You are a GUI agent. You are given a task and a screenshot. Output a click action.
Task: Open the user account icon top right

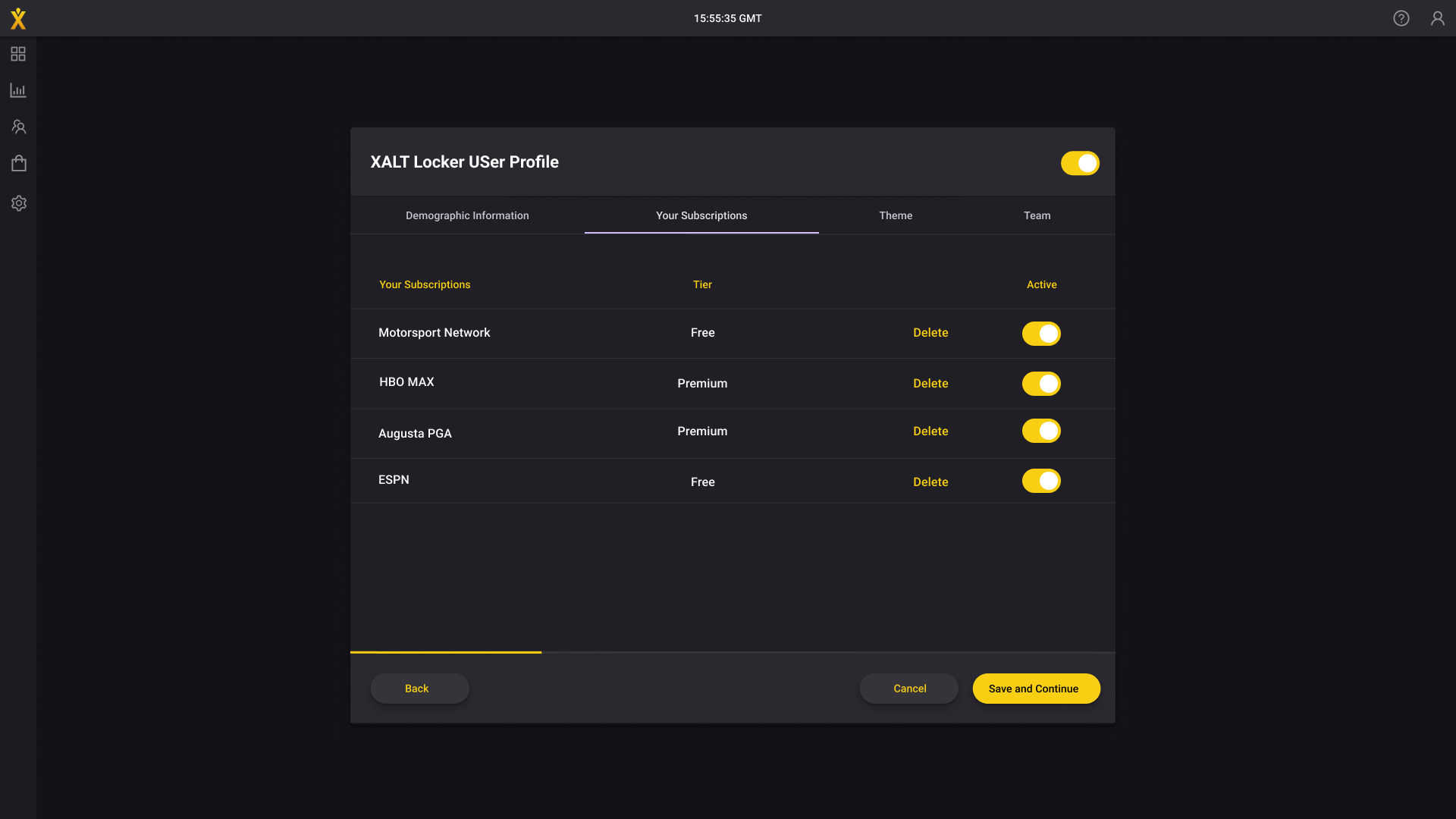(x=1437, y=18)
